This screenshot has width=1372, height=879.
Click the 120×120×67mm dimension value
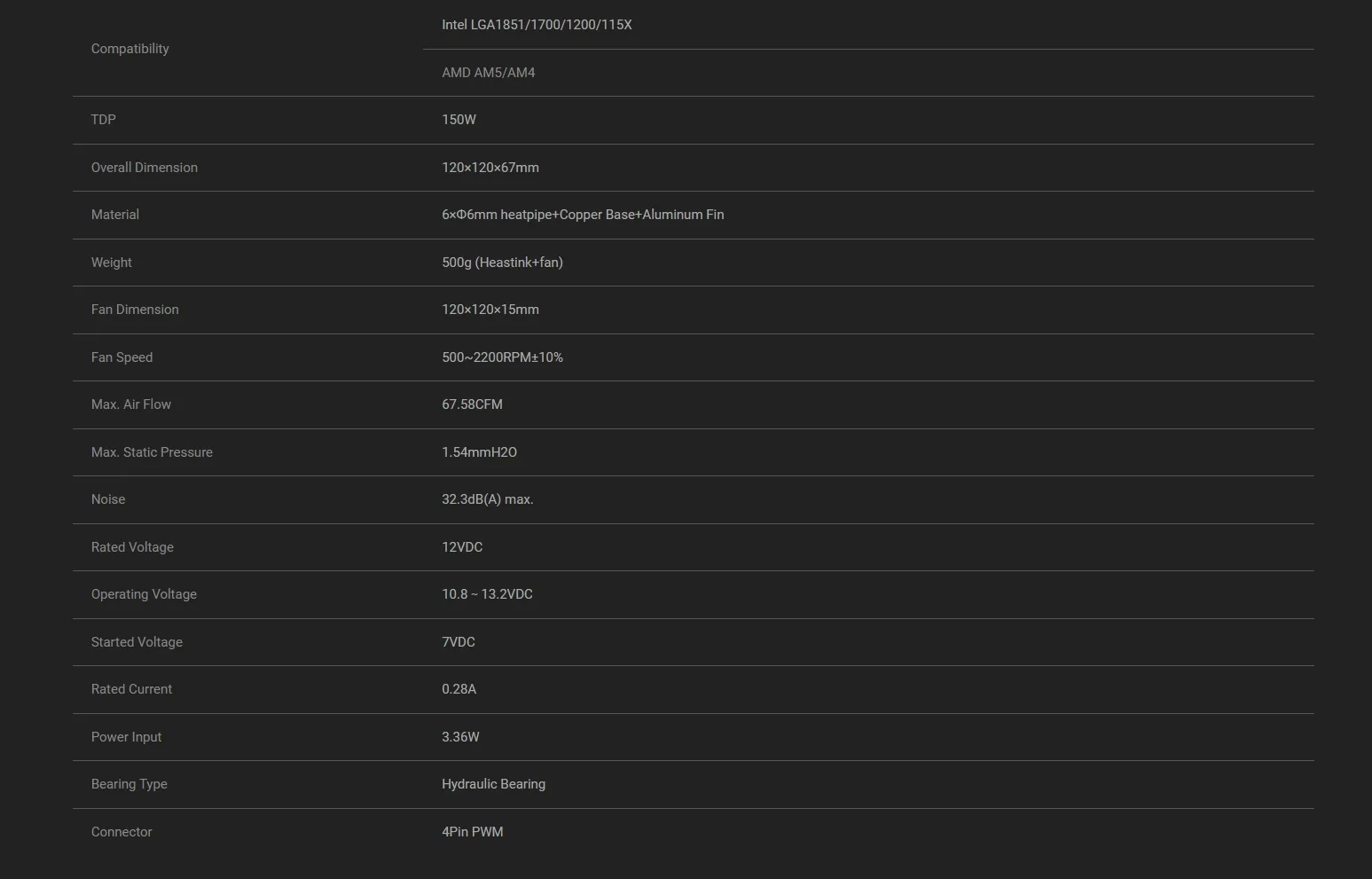pos(490,168)
